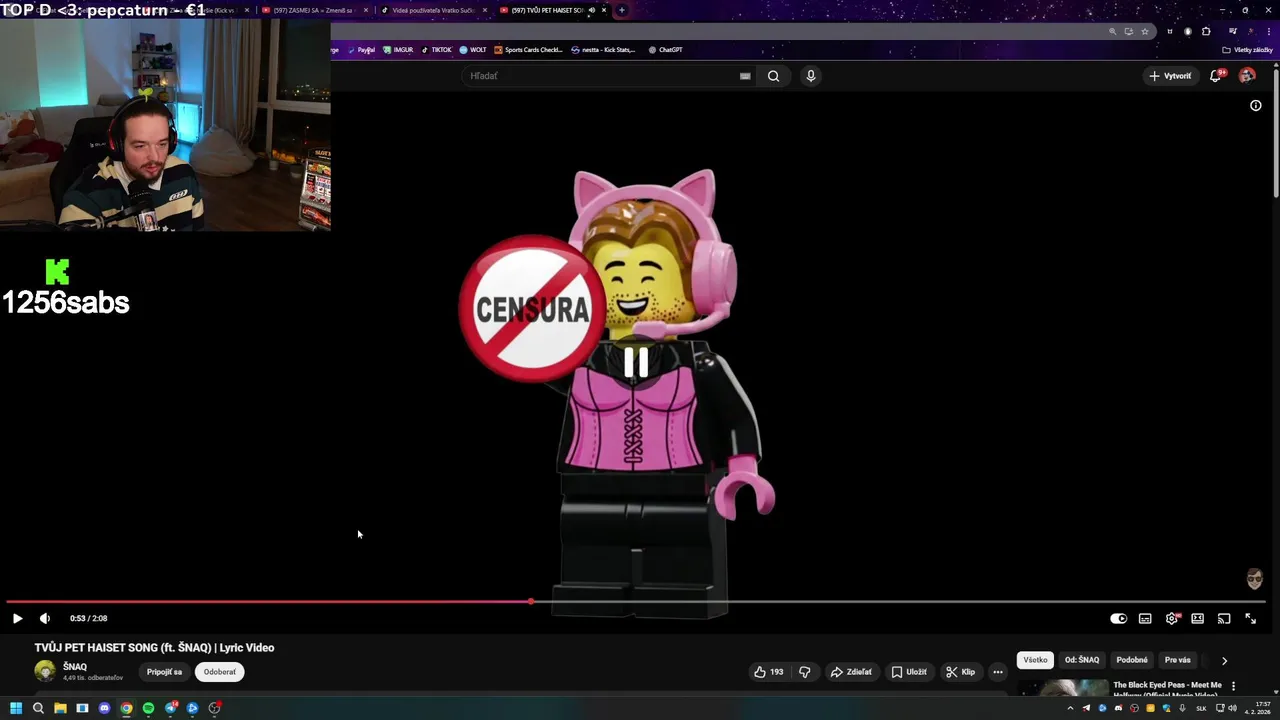Start voice search with microphone
The height and width of the screenshot is (720, 1280).
(x=811, y=76)
